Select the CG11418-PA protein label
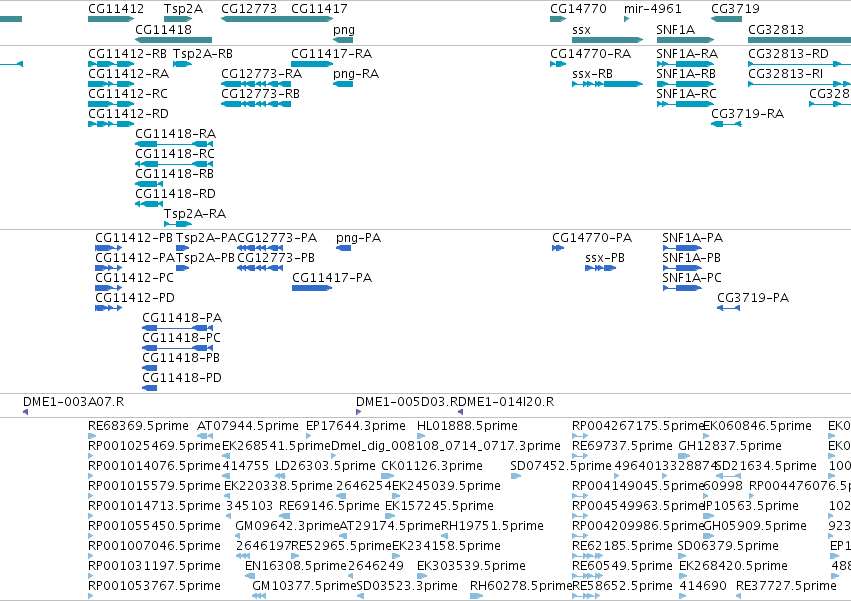The height and width of the screenshot is (601, 851). click(x=182, y=318)
